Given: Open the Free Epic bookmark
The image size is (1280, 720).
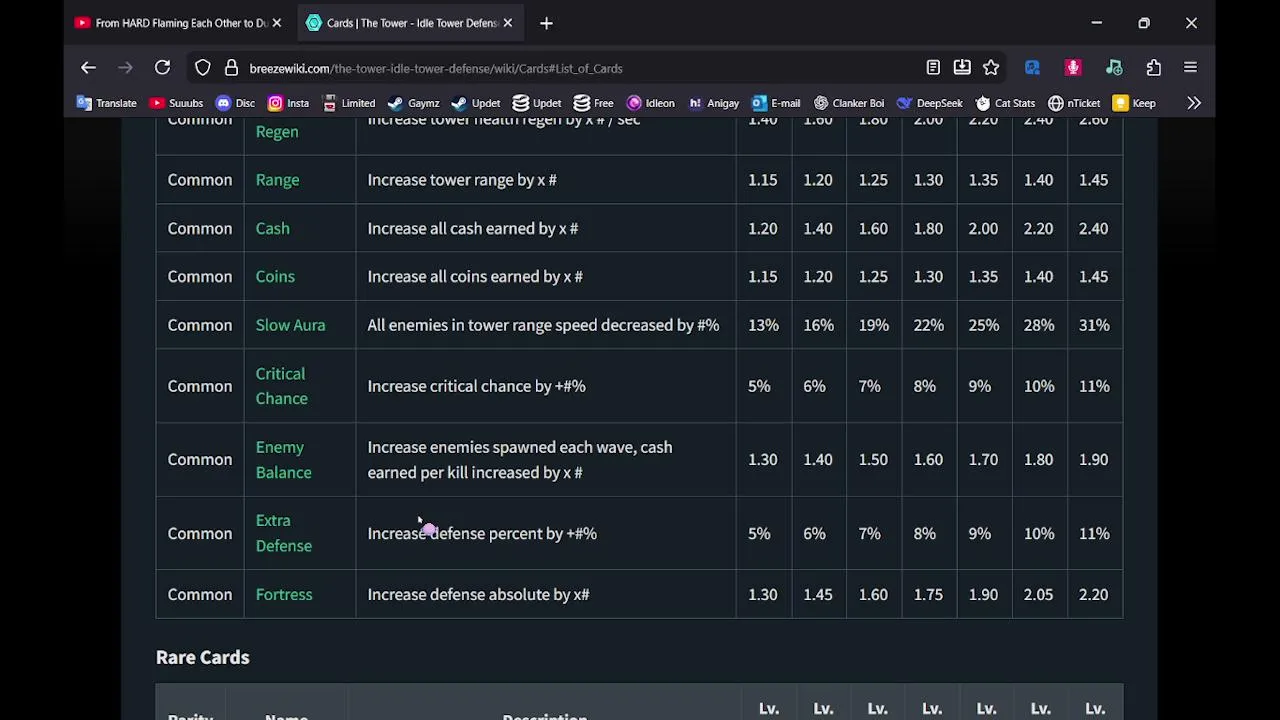Looking at the screenshot, I should click(593, 103).
